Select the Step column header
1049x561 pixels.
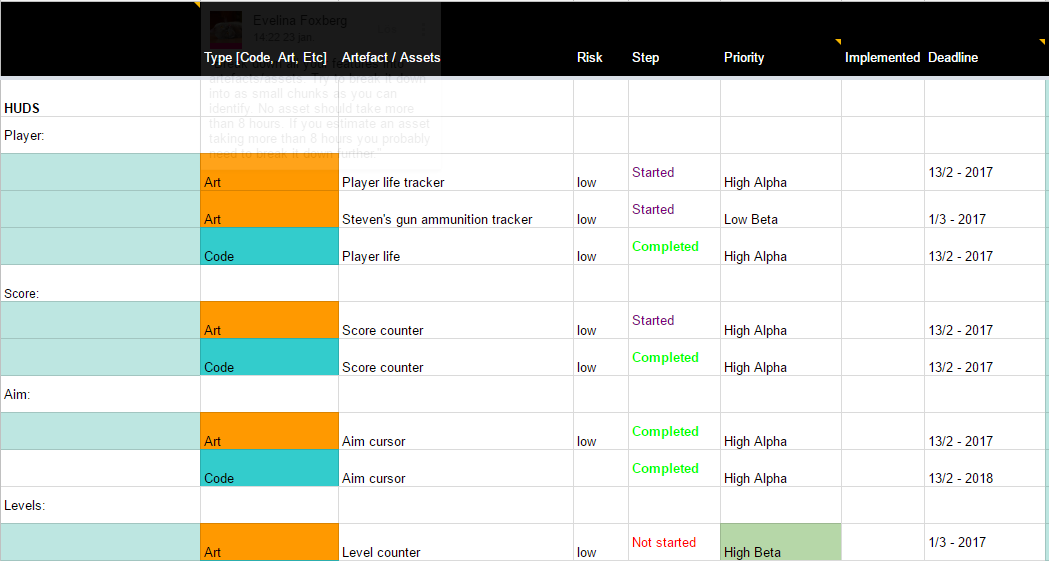pos(646,58)
